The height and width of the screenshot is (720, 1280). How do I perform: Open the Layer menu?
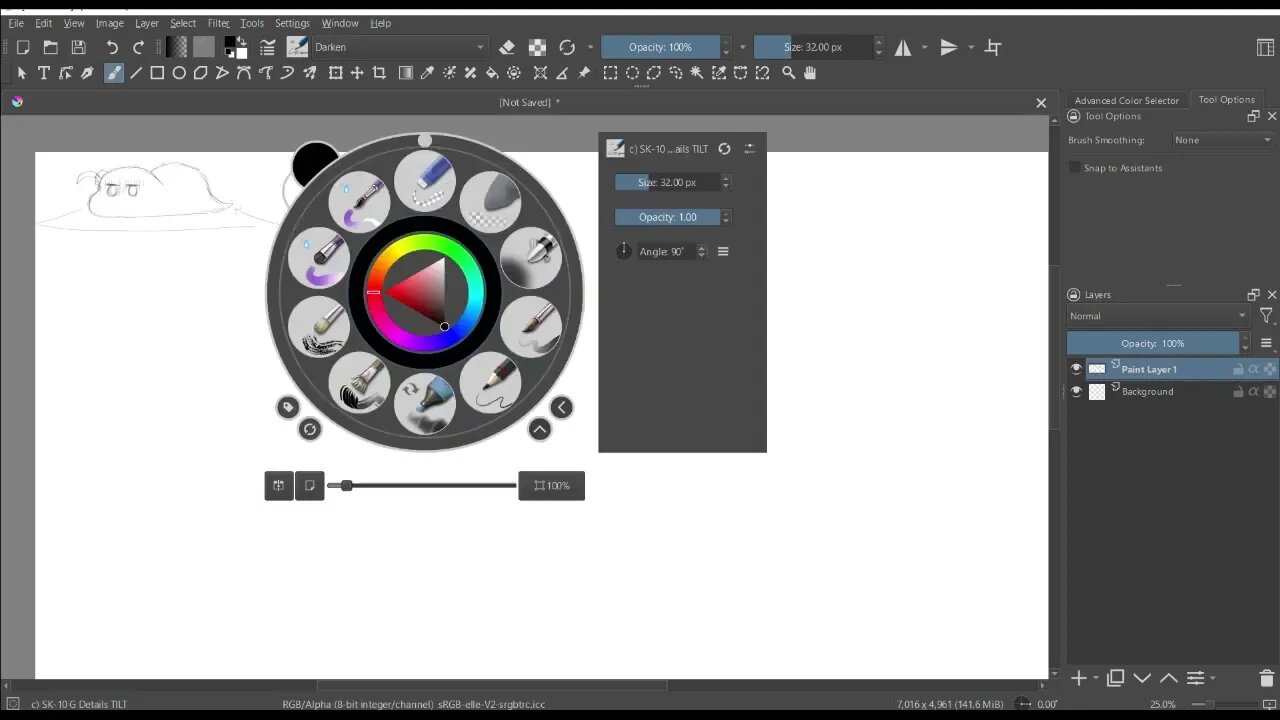click(x=147, y=23)
